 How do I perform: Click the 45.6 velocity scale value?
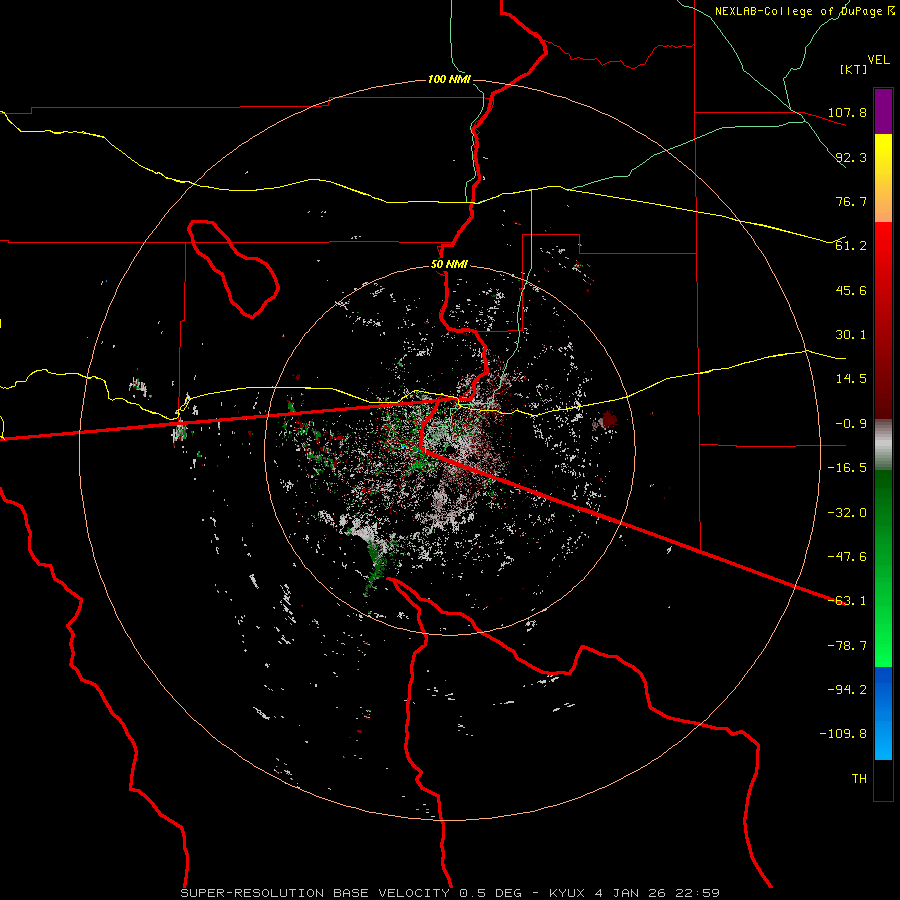tap(851, 290)
